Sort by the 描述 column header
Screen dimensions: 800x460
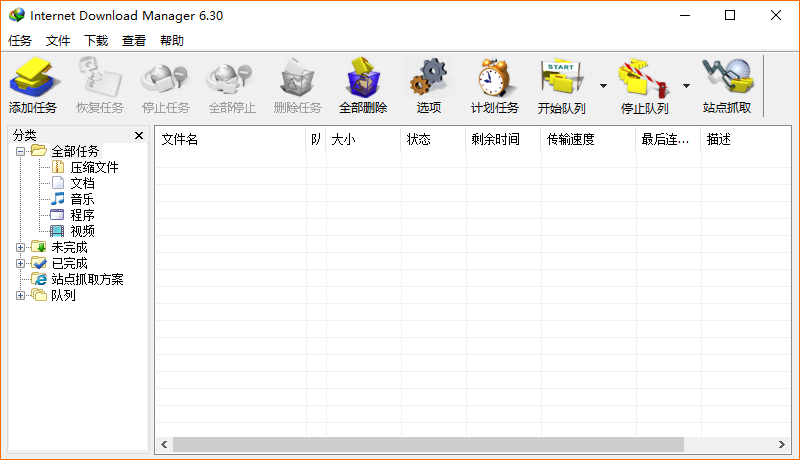[x=745, y=139]
